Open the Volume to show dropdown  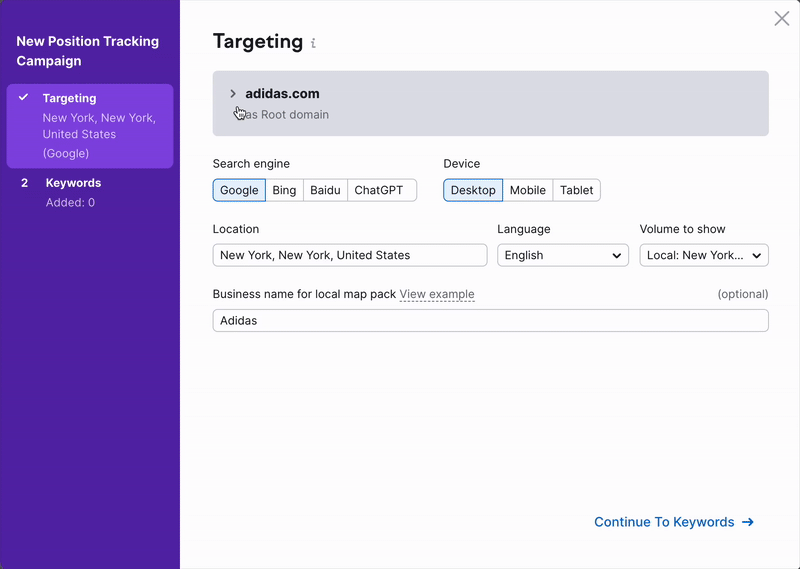coord(704,255)
